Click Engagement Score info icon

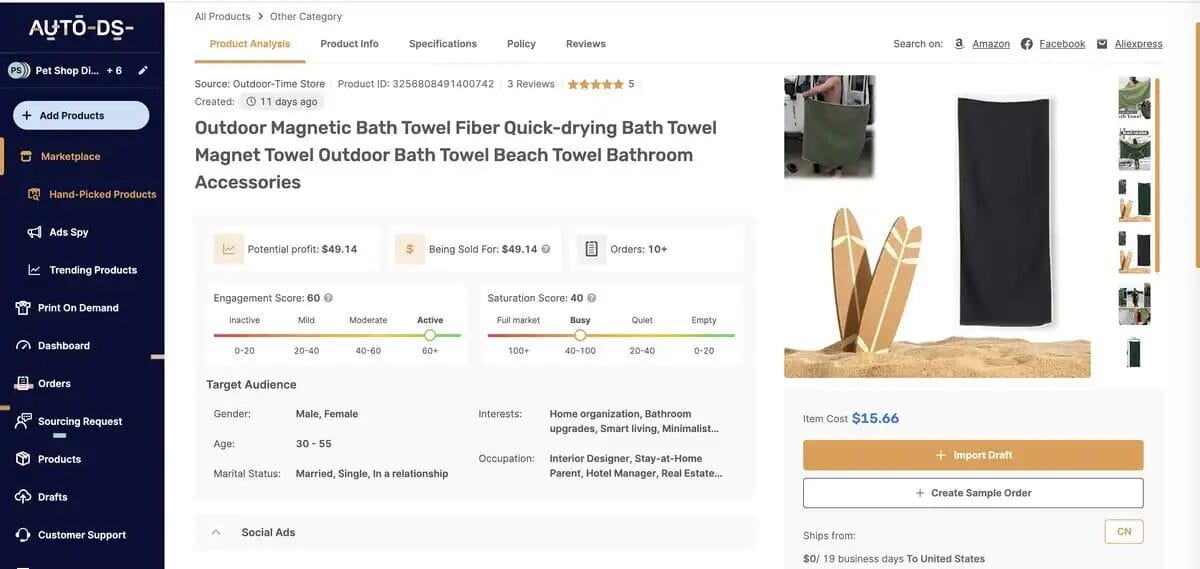point(328,298)
